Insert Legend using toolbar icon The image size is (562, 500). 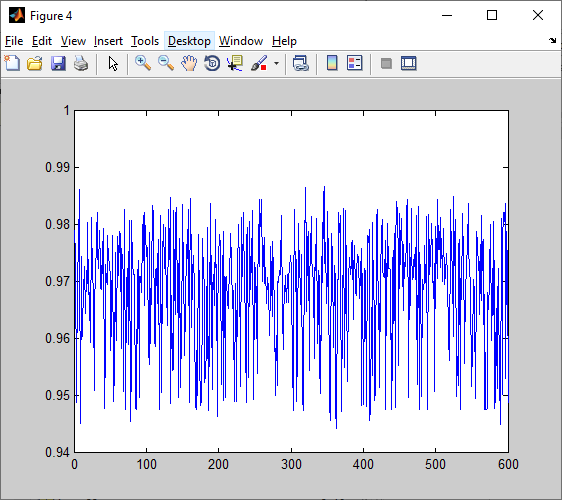355,63
